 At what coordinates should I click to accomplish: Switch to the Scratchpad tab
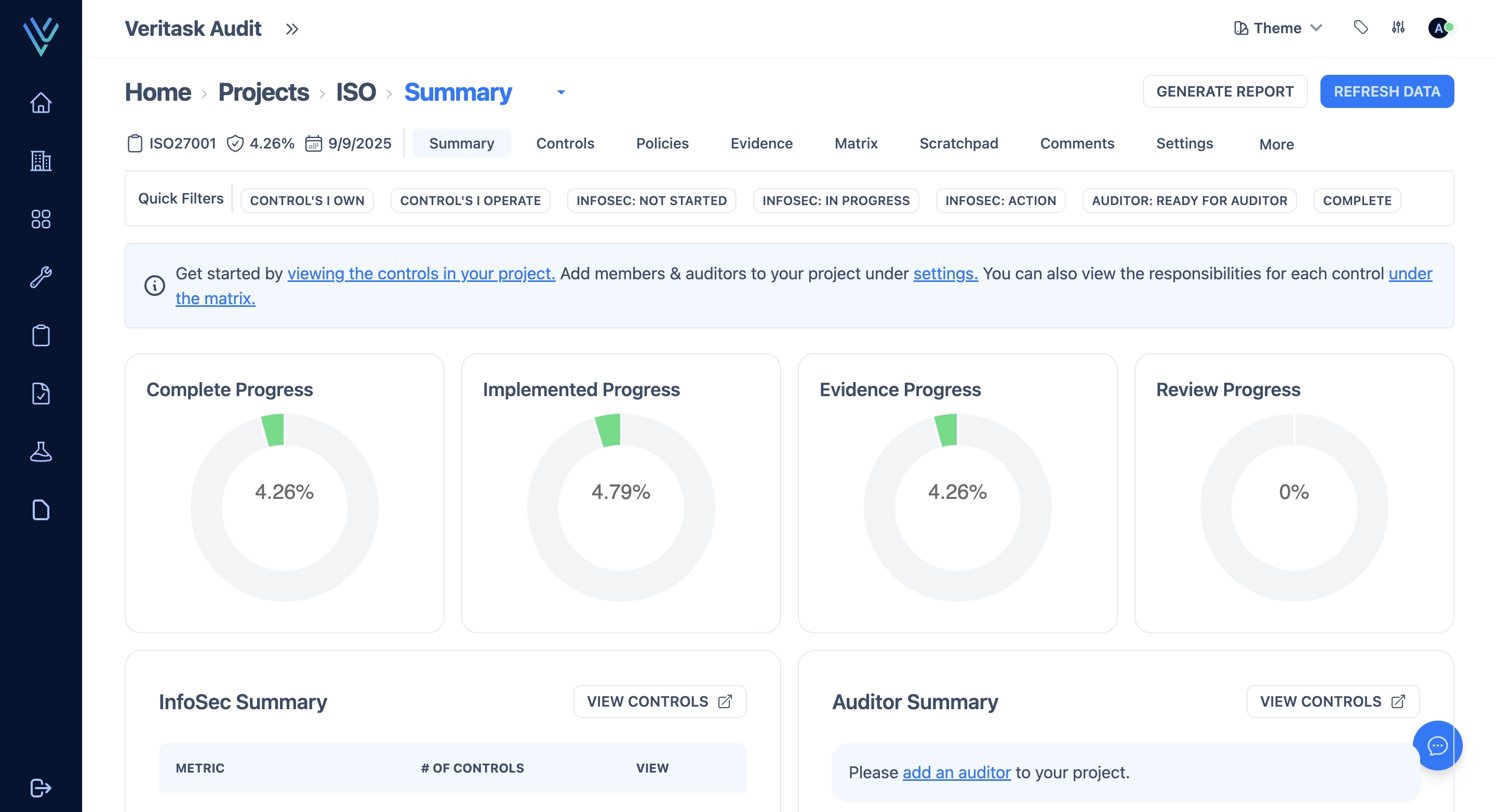coord(959,143)
